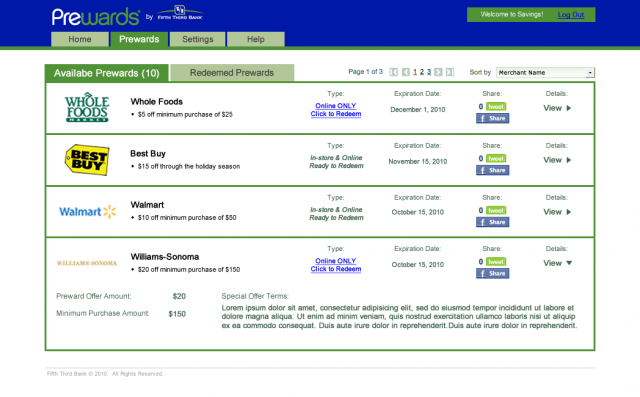The image size is (640, 397).
Task: Open the Sort by Merchant Name dropdown
Action: [x=545, y=73]
